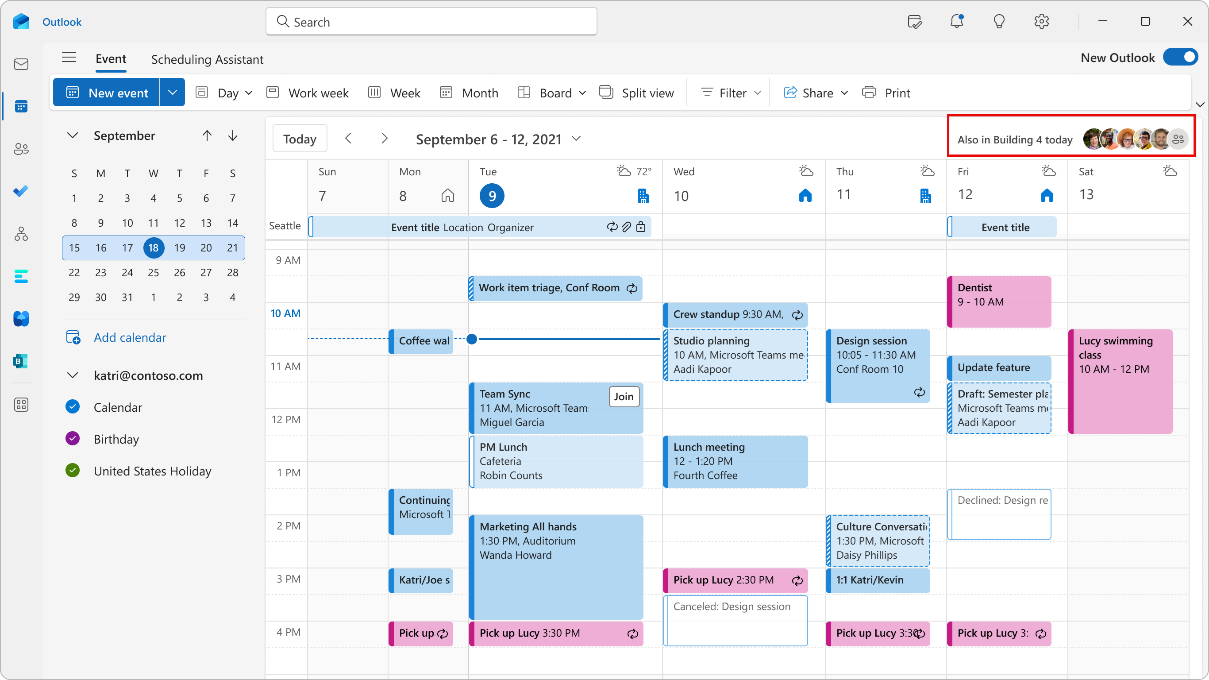Collapse the katri@contoso.com calendar group
The width and height of the screenshot is (1209, 680).
pos(72,376)
